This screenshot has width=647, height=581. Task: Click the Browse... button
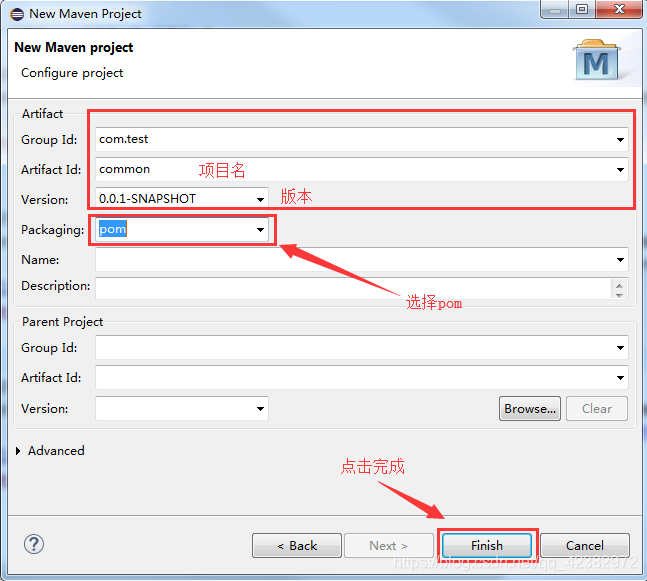pyautogui.click(x=530, y=409)
